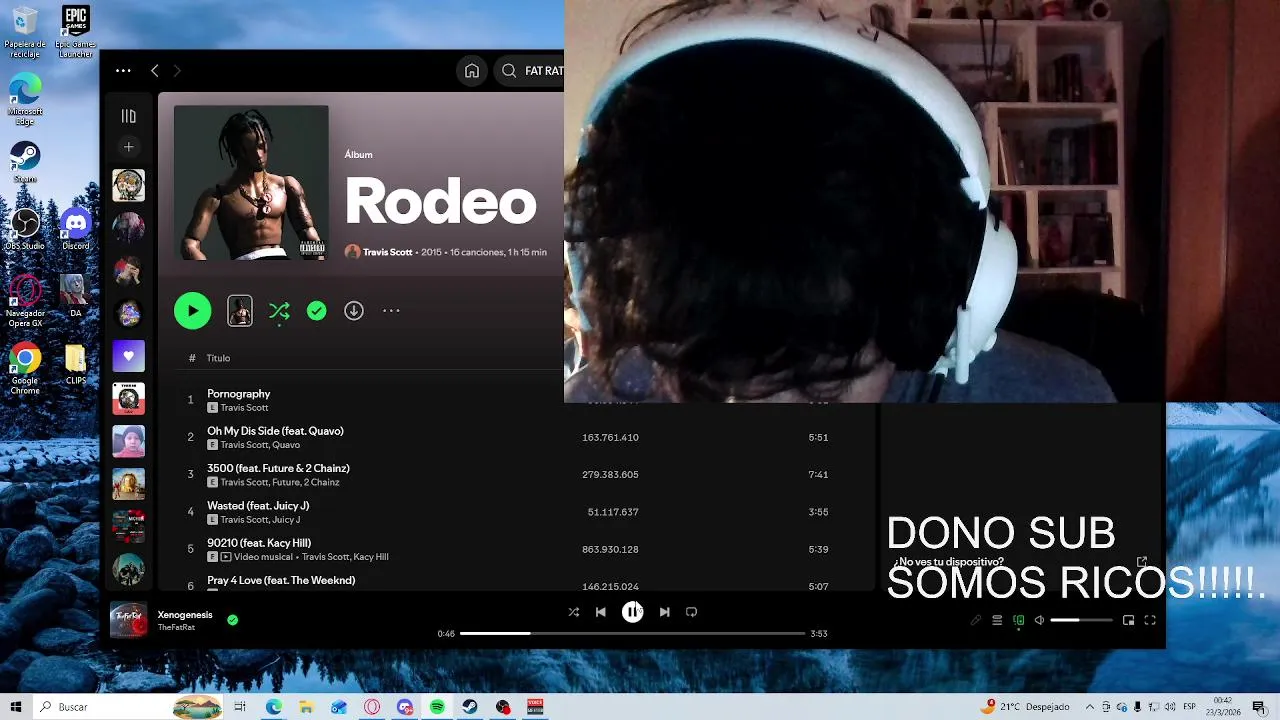The image size is (1280, 720).
Task: Go forward using the Spotify forward arrow
Action: click(177, 71)
